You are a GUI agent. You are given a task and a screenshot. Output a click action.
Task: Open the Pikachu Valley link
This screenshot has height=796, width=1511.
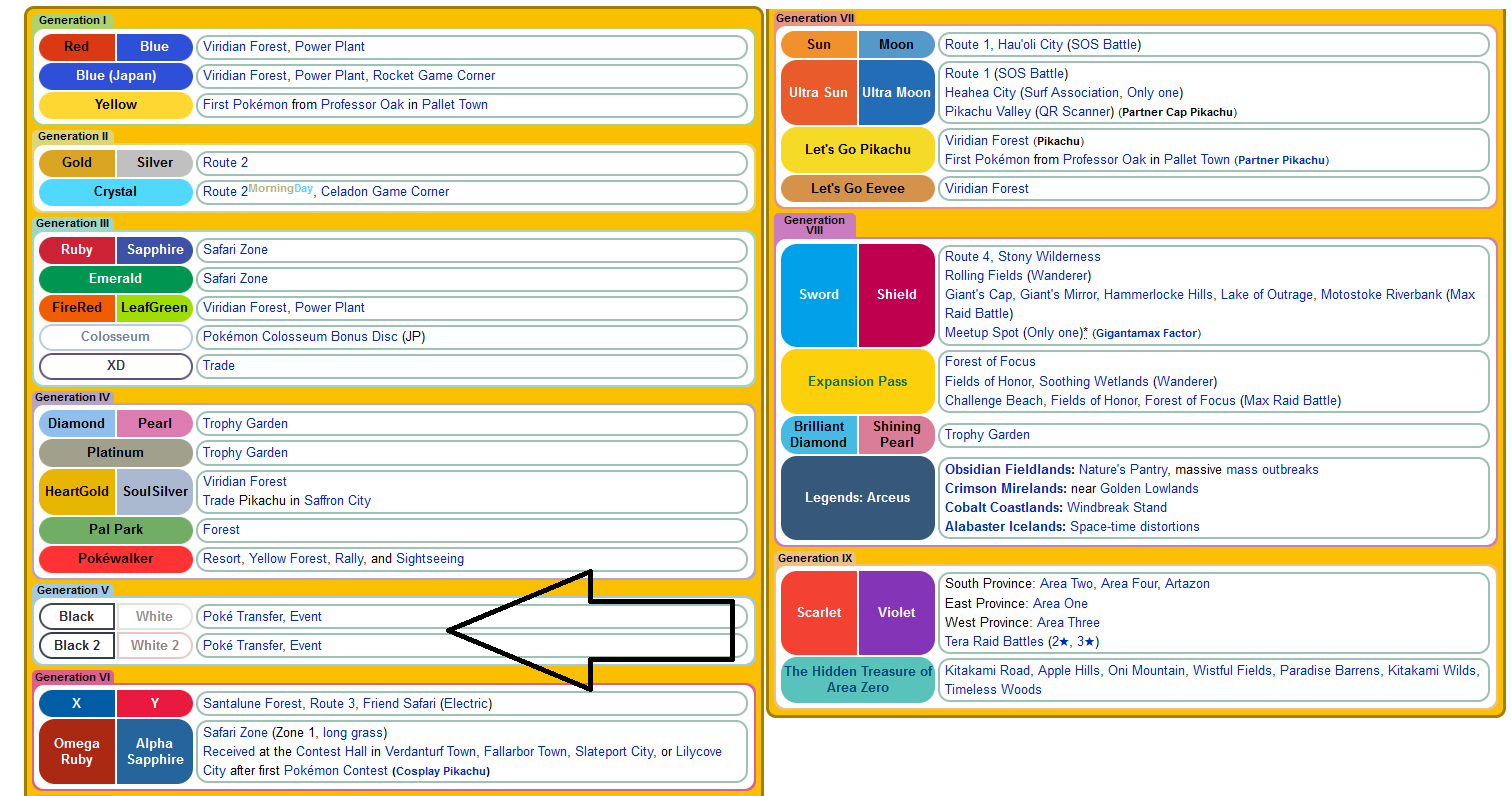click(989, 112)
